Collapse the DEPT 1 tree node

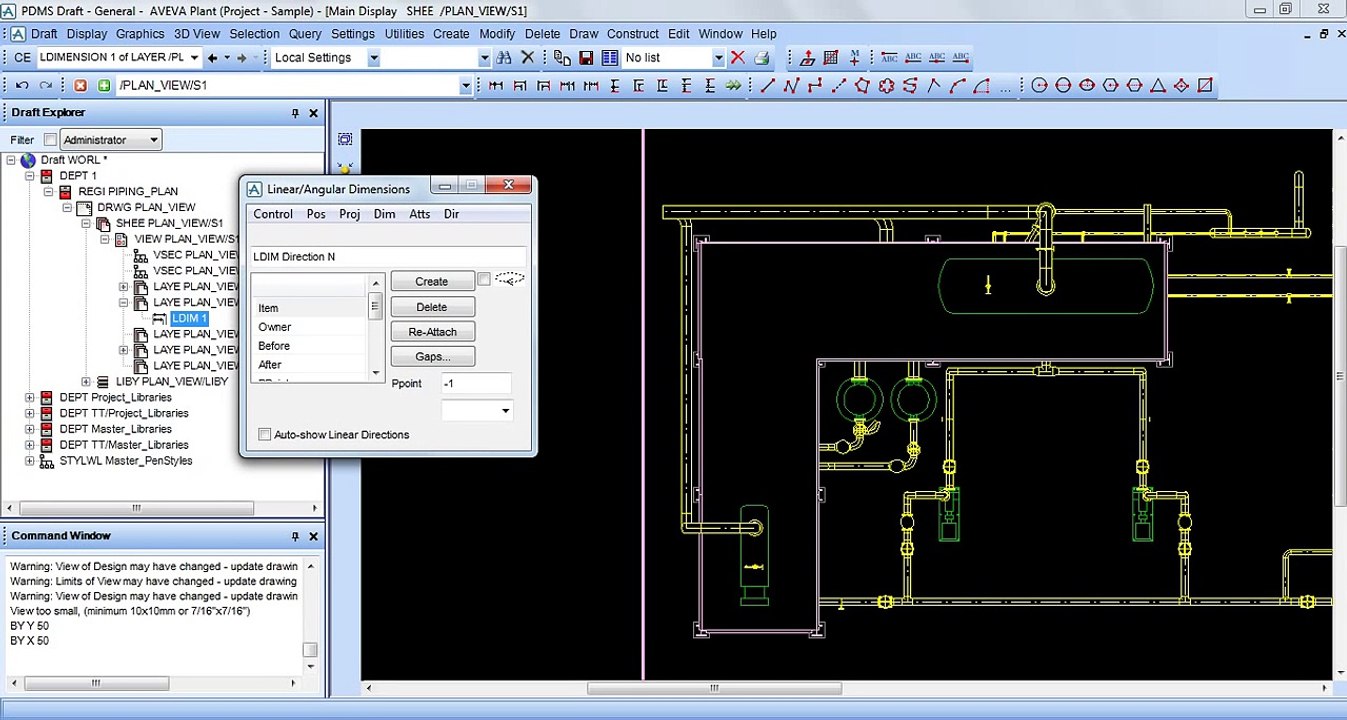[30, 176]
